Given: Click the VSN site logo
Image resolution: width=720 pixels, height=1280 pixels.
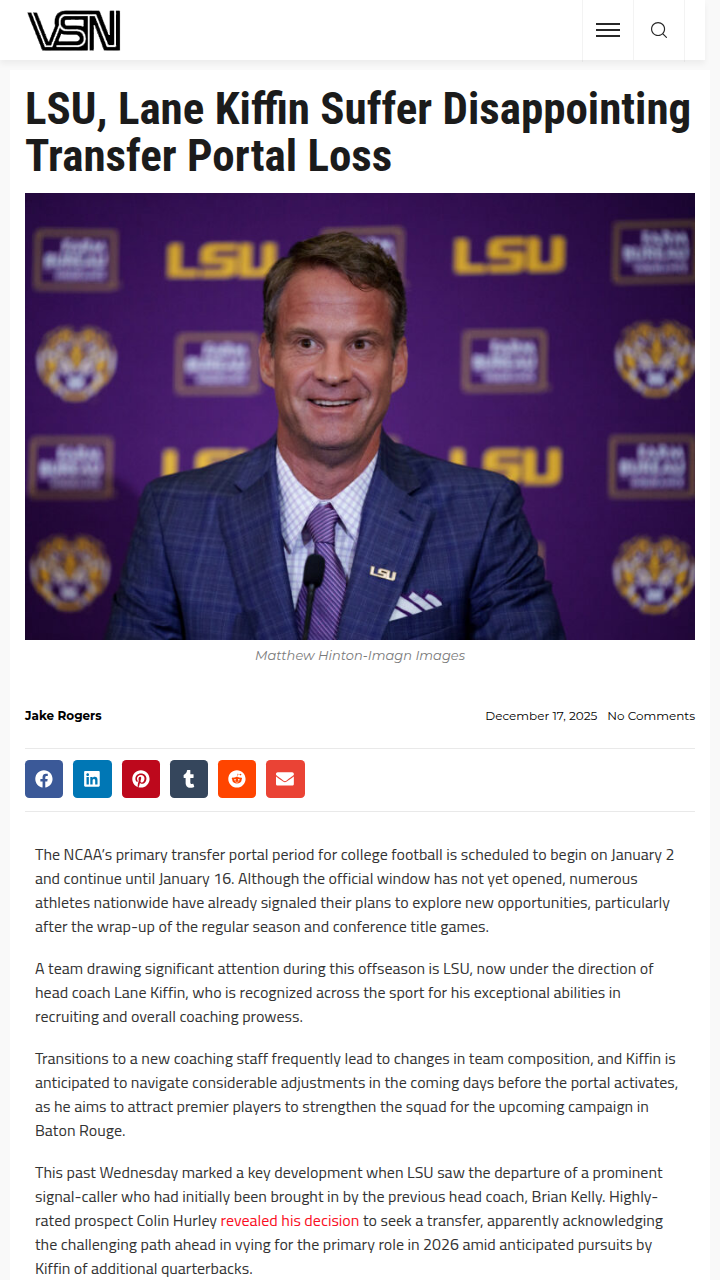Looking at the screenshot, I should pos(74,31).
